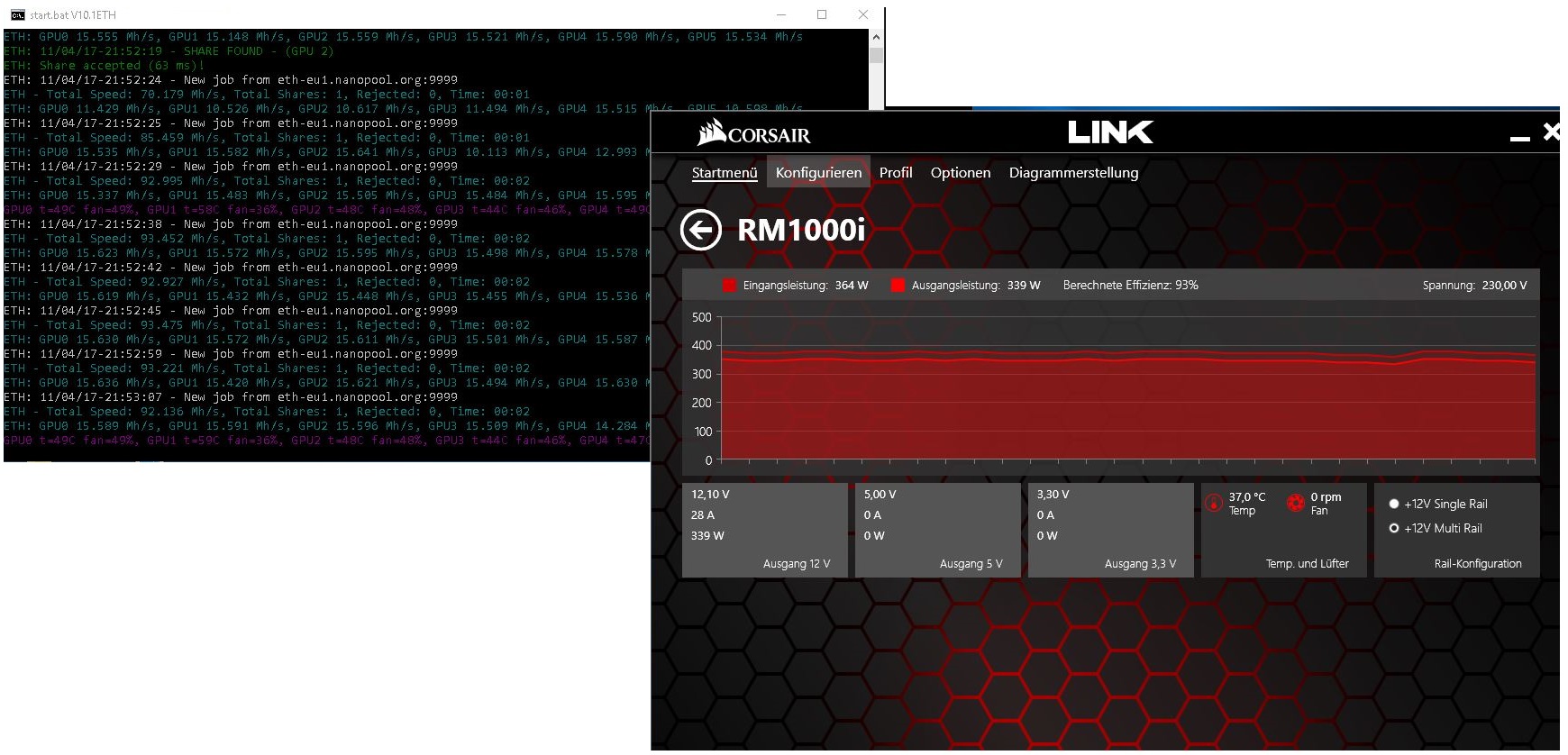The image size is (1568, 755).
Task: Minimize the start.bat console window
Action: point(781,14)
